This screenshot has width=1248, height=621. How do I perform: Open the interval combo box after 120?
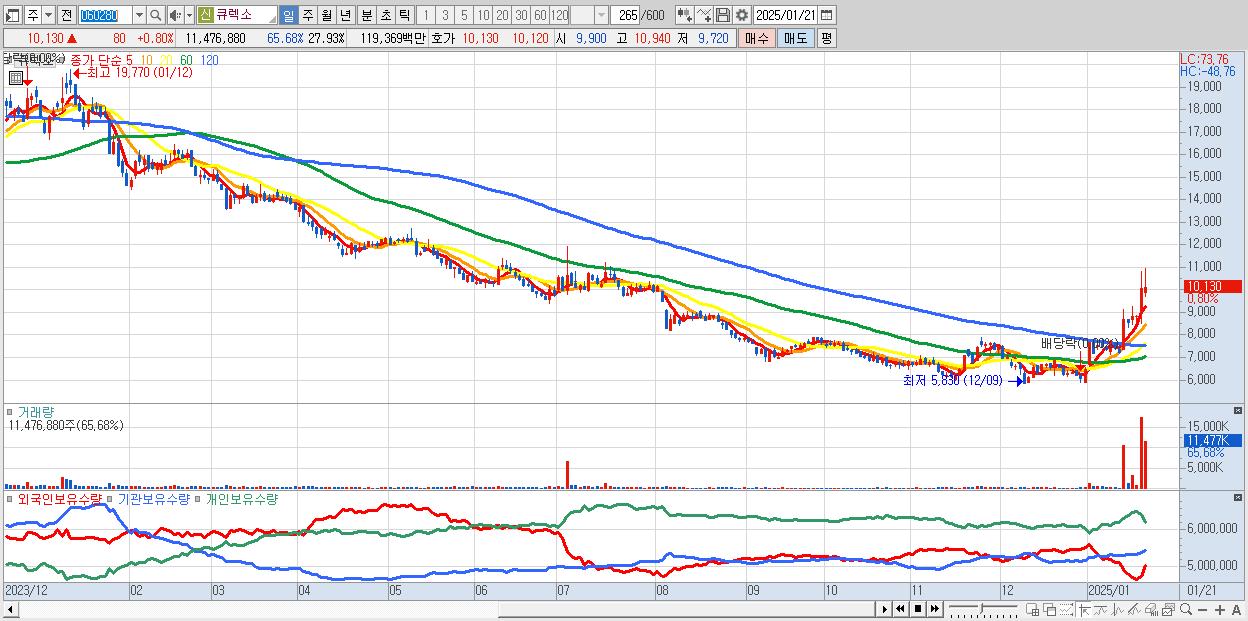601,15
